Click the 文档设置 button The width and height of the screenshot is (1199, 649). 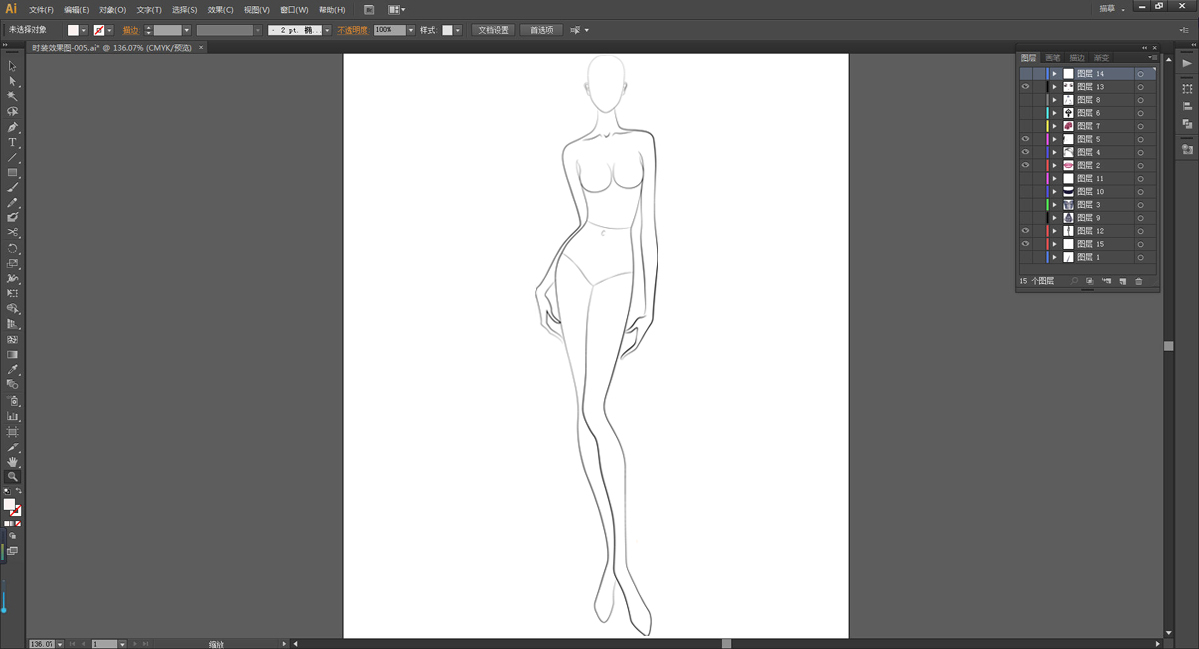493,30
